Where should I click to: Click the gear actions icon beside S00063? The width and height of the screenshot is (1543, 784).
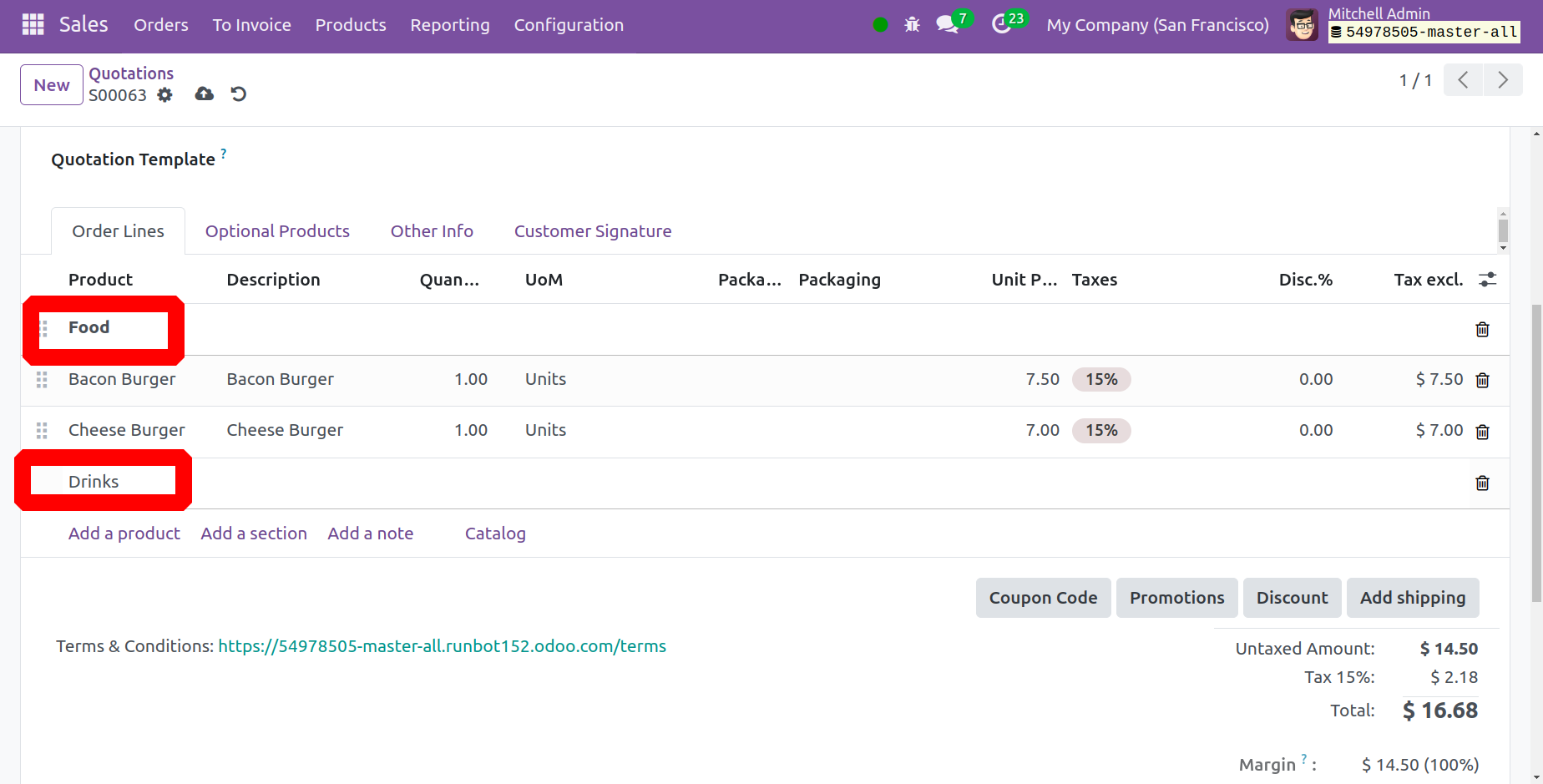pyautogui.click(x=165, y=95)
